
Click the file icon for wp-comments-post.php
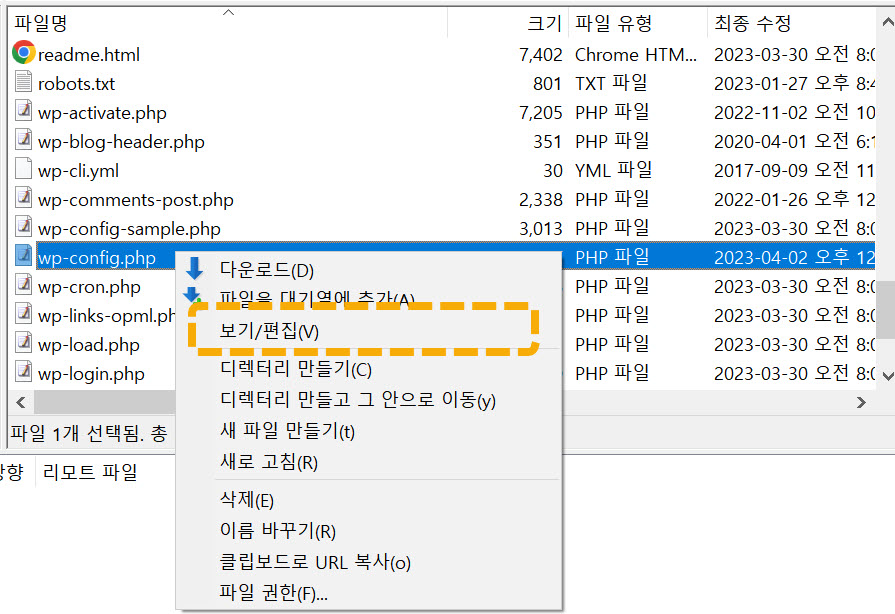click(23, 197)
